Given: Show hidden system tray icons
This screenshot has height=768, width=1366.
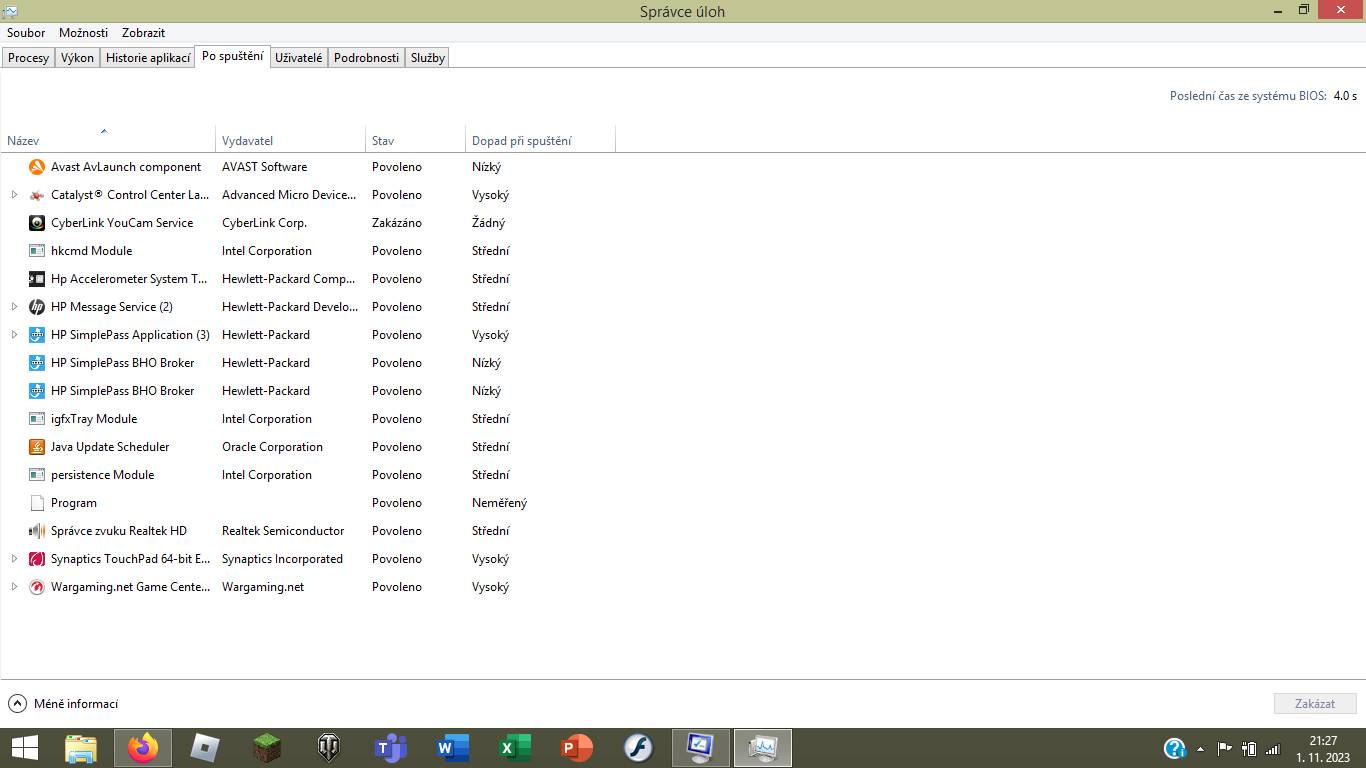Looking at the screenshot, I should pyautogui.click(x=1200, y=748).
